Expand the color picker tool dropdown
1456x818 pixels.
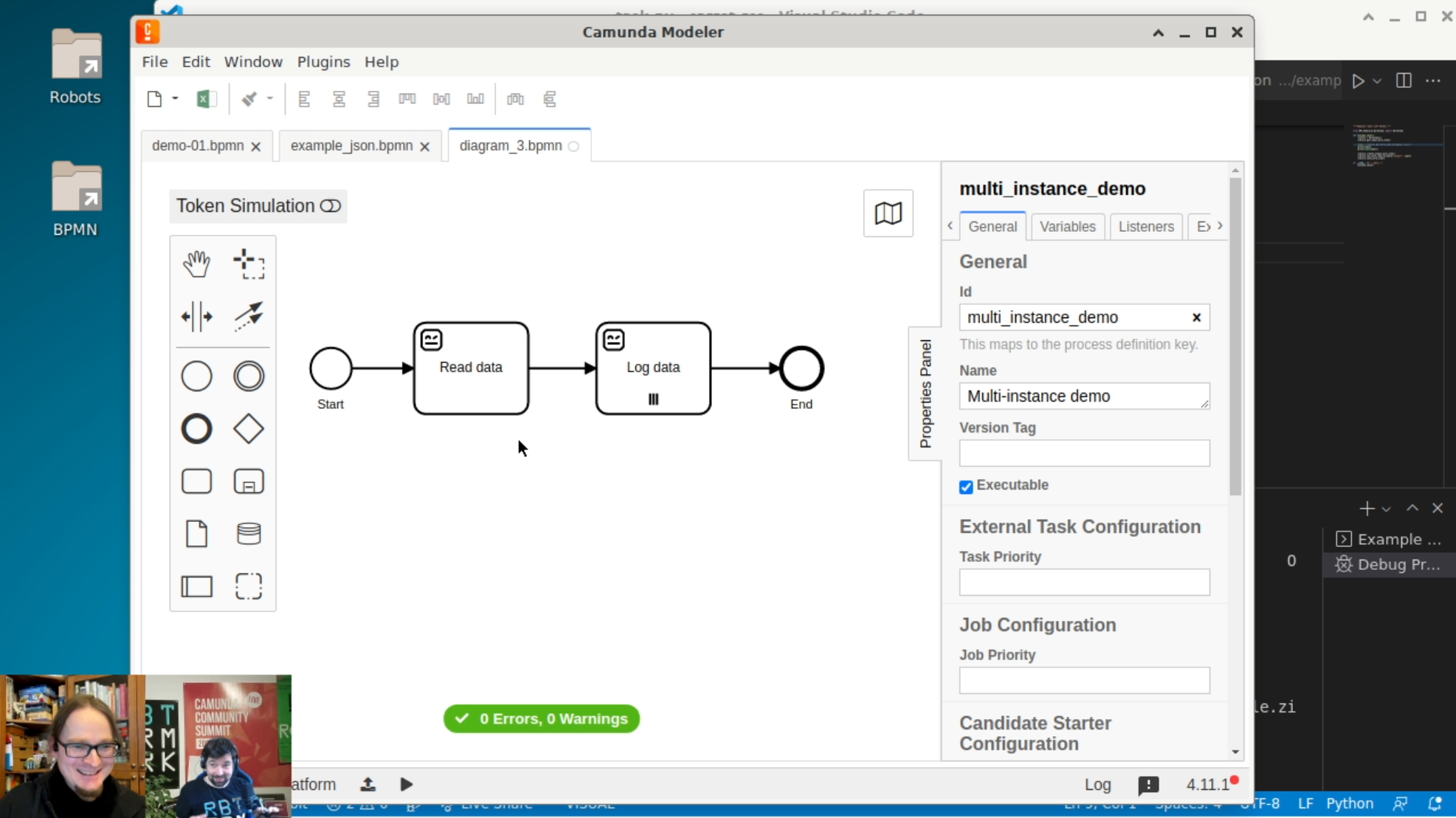point(270,98)
